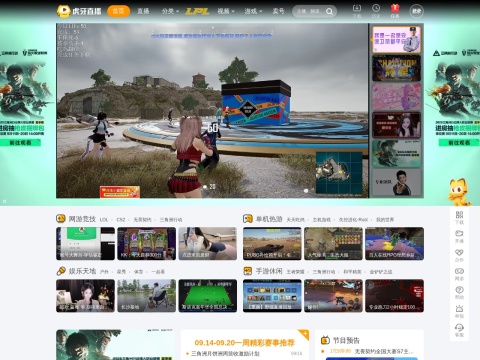Expand the 分类 category dropdown

(x=170, y=11)
